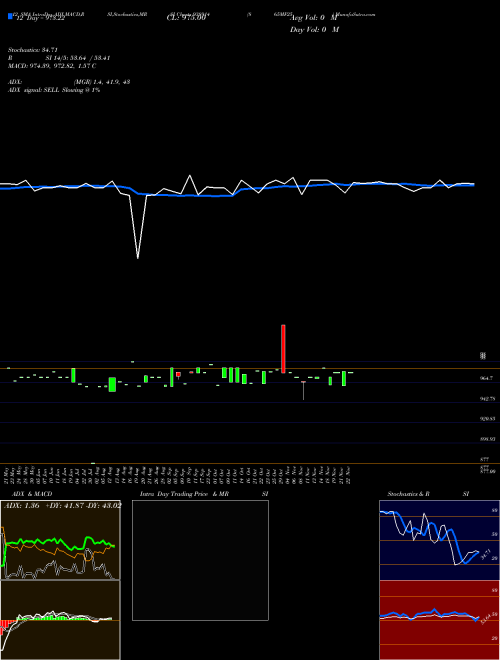Click the 'Avg Vol: 0 M' readout
Viewport: 500px width, 660px height.
(x=314, y=19)
